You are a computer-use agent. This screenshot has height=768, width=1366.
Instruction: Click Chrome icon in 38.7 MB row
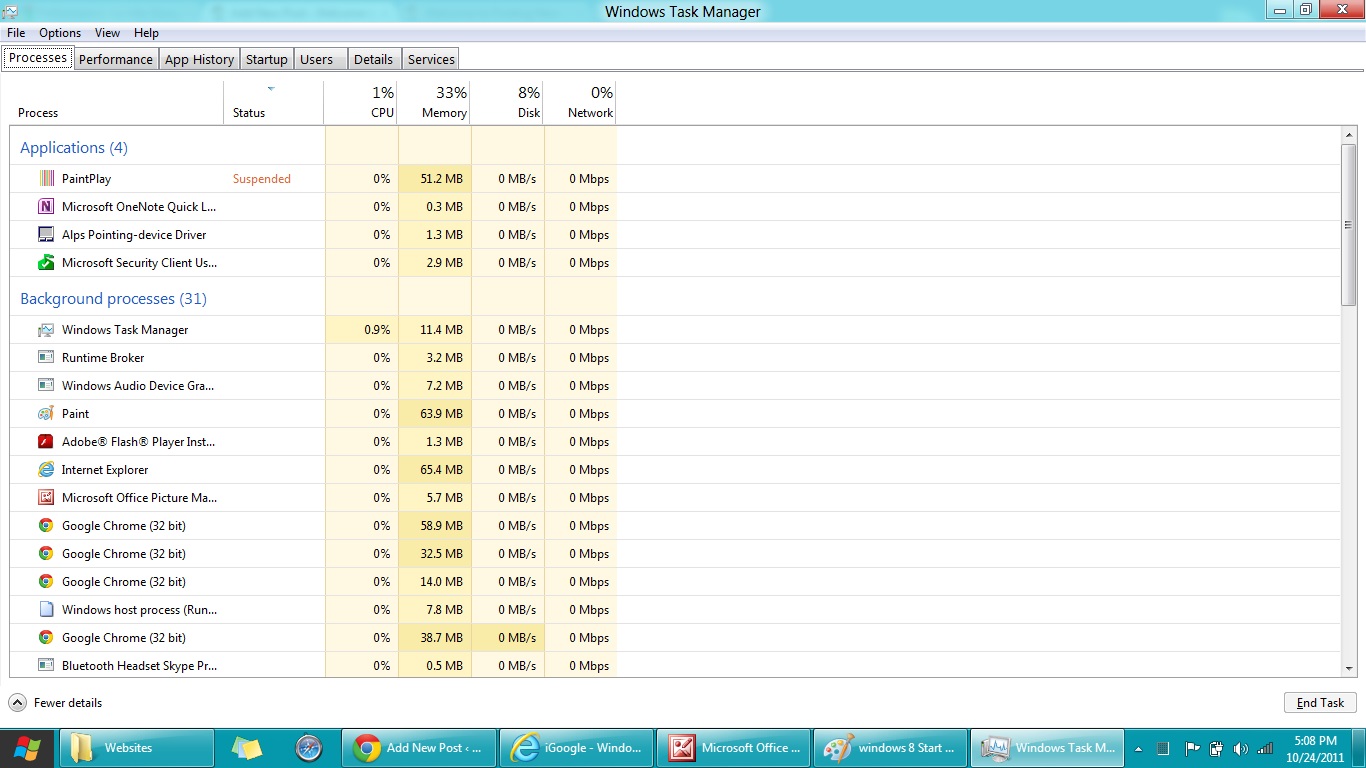(46, 637)
